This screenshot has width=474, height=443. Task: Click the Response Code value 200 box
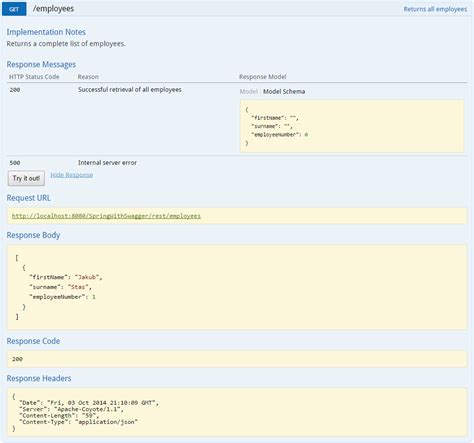tap(237, 359)
